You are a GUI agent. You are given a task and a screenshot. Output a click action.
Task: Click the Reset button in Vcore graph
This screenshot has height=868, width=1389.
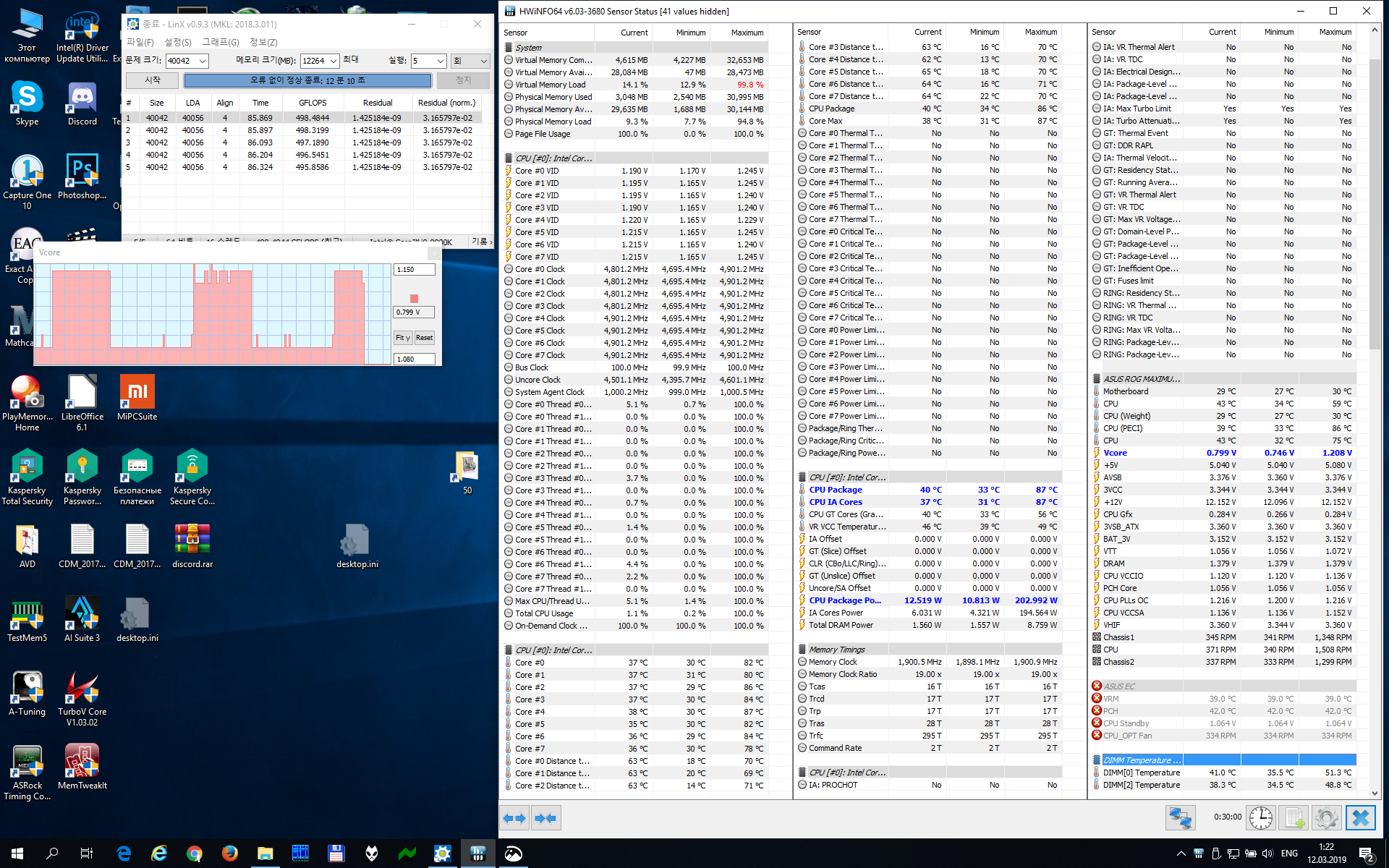(x=425, y=338)
